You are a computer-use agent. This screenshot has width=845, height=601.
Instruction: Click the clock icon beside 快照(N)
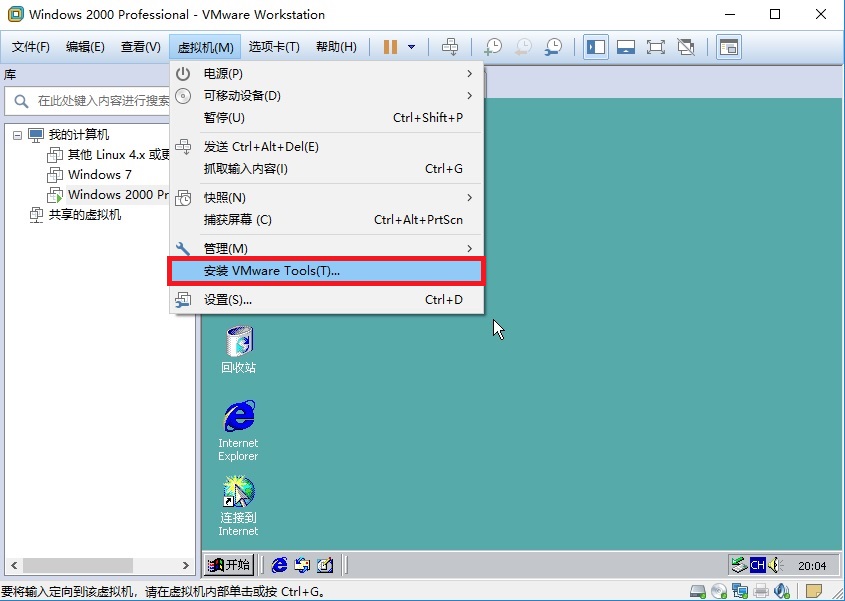(x=183, y=198)
